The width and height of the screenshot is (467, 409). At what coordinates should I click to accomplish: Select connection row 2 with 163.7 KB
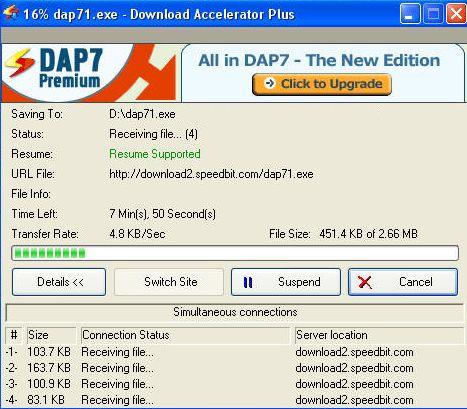click(x=233, y=368)
